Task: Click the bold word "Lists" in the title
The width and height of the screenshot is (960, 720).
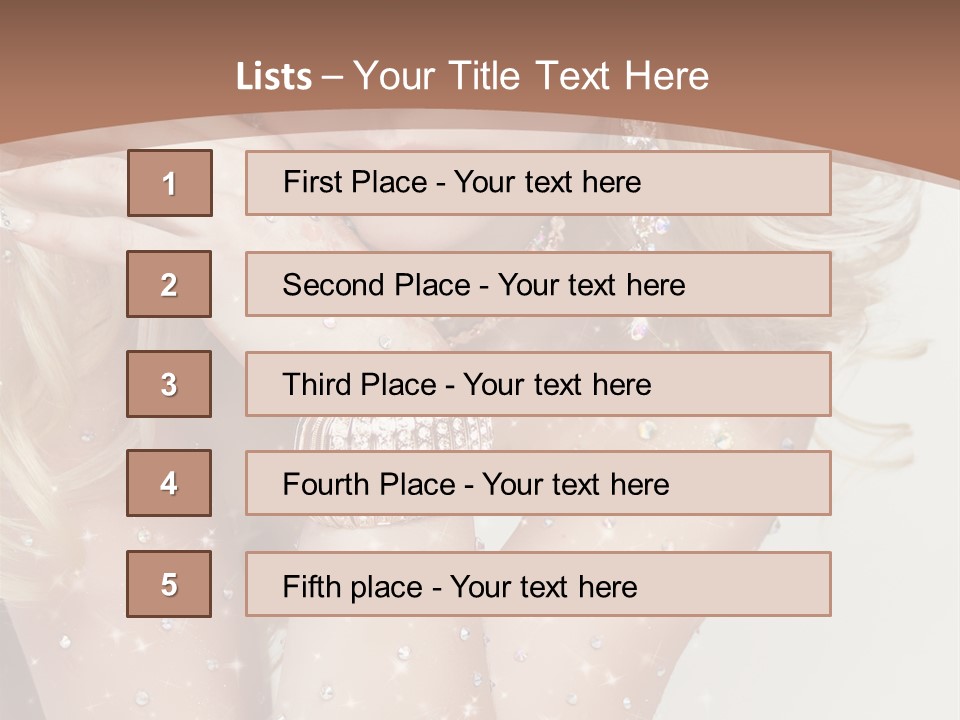Action: tap(274, 77)
